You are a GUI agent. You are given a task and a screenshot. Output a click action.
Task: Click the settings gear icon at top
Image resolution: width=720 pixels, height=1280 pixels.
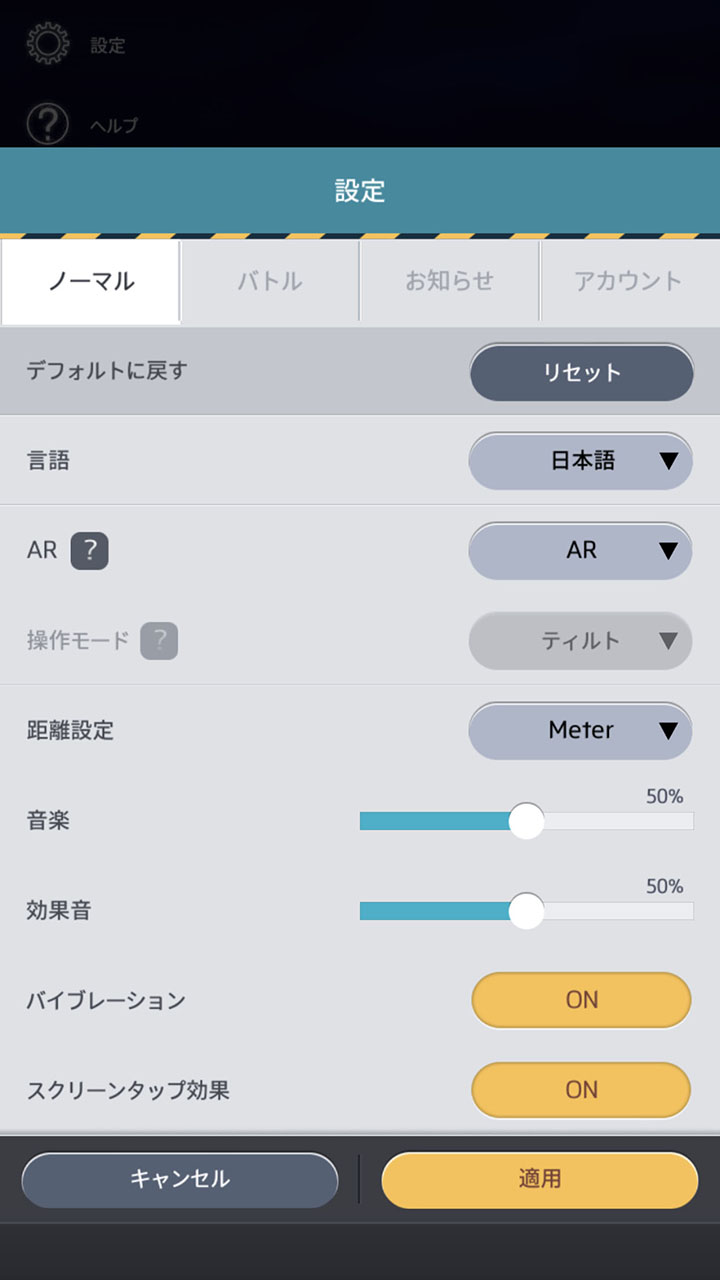point(48,44)
